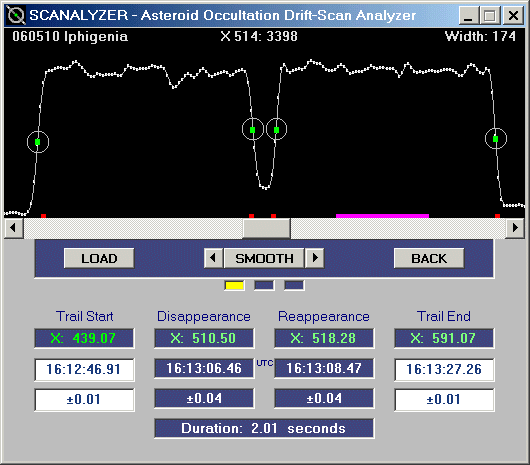Select the Trail Start green marker

(38, 142)
